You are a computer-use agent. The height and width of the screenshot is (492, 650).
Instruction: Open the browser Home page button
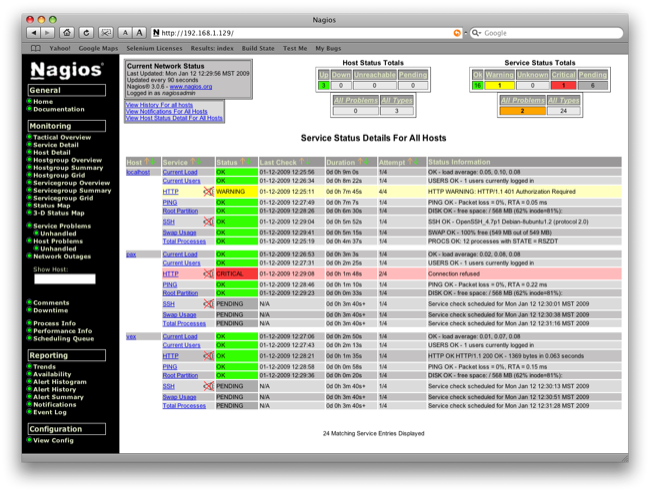point(67,33)
